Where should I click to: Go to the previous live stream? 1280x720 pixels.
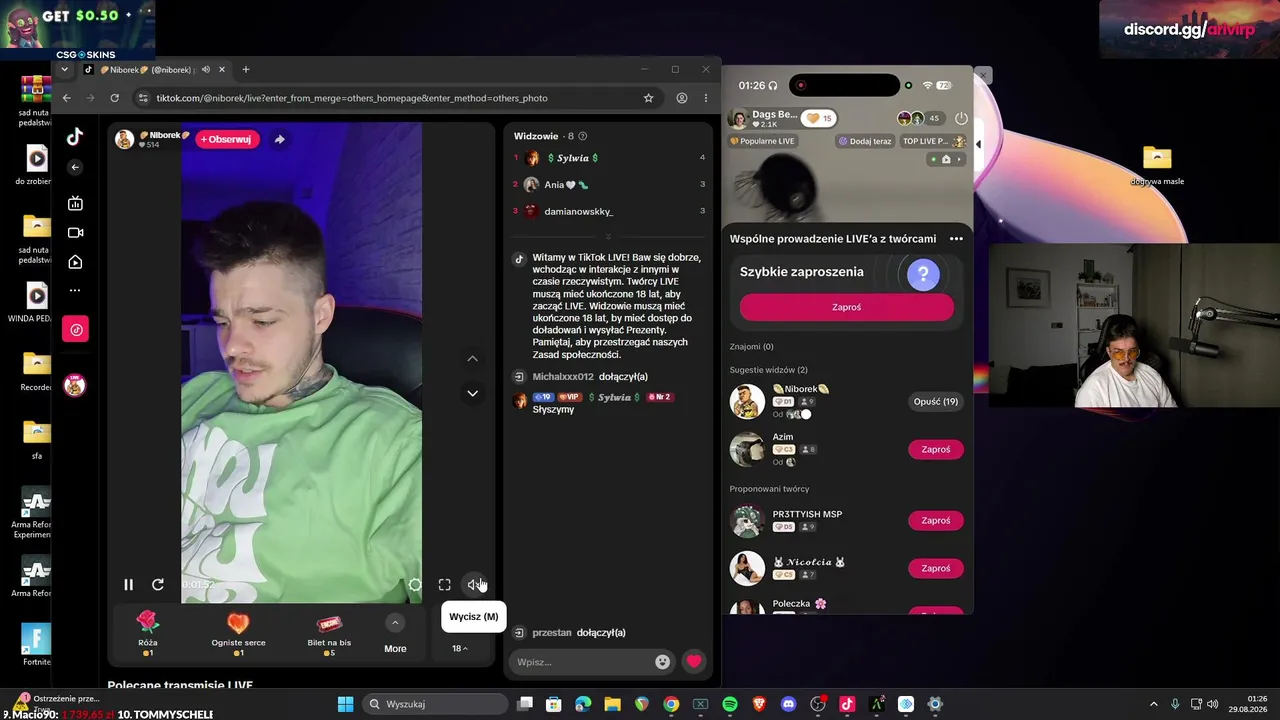[473, 359]
